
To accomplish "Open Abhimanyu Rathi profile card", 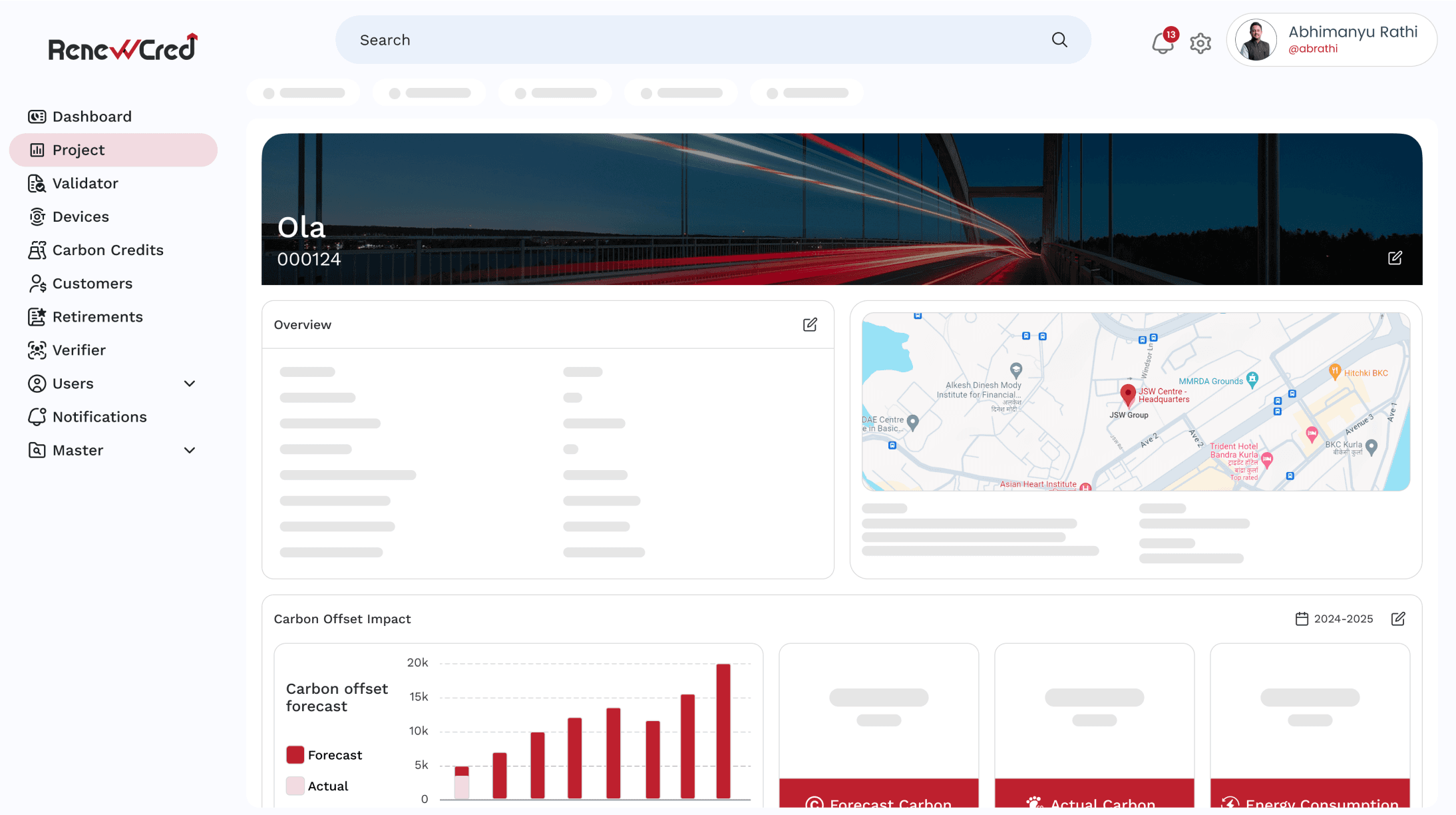I will click(x=1332, y=40).
